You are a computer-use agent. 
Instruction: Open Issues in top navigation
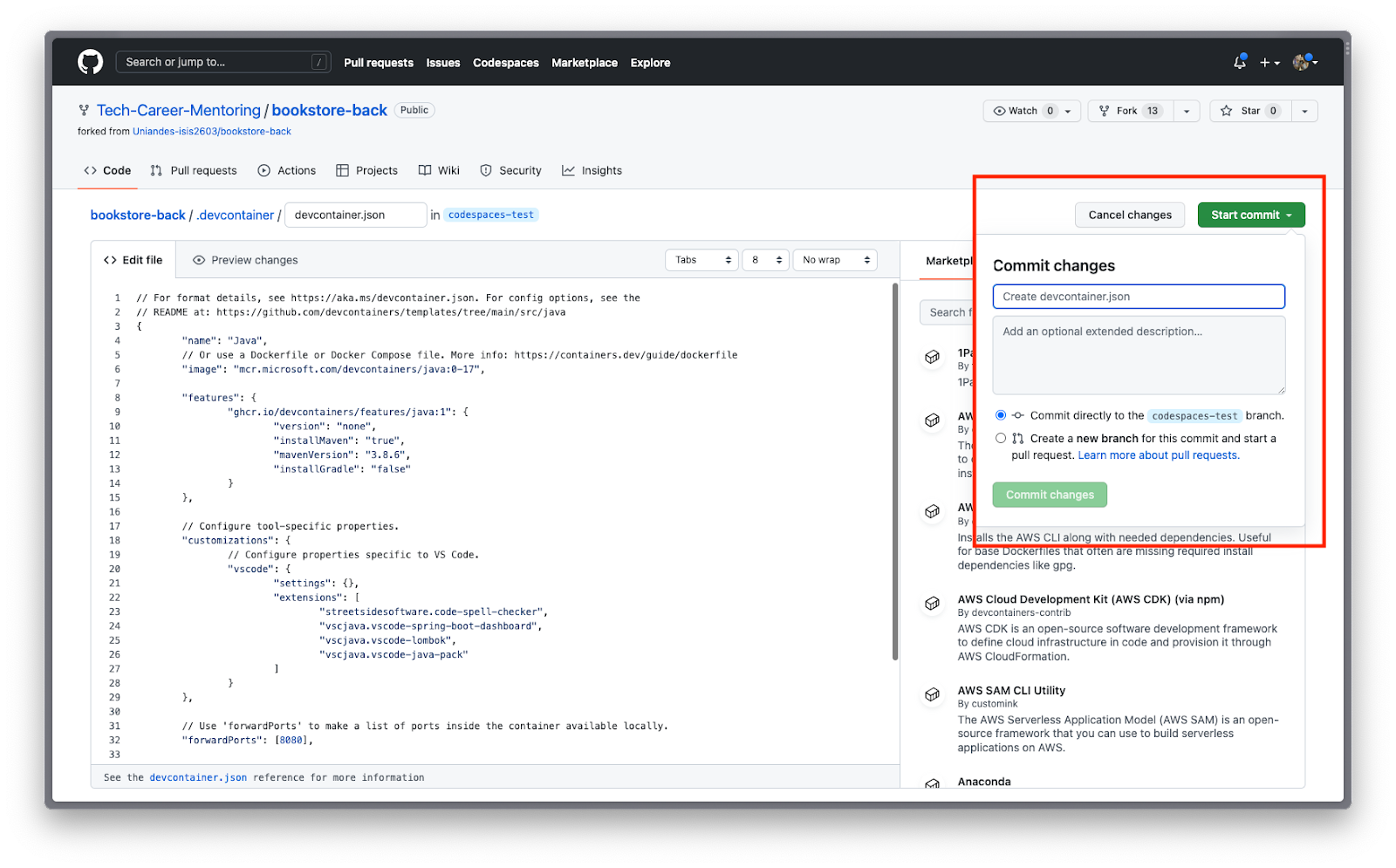click(x=443, y=63)
